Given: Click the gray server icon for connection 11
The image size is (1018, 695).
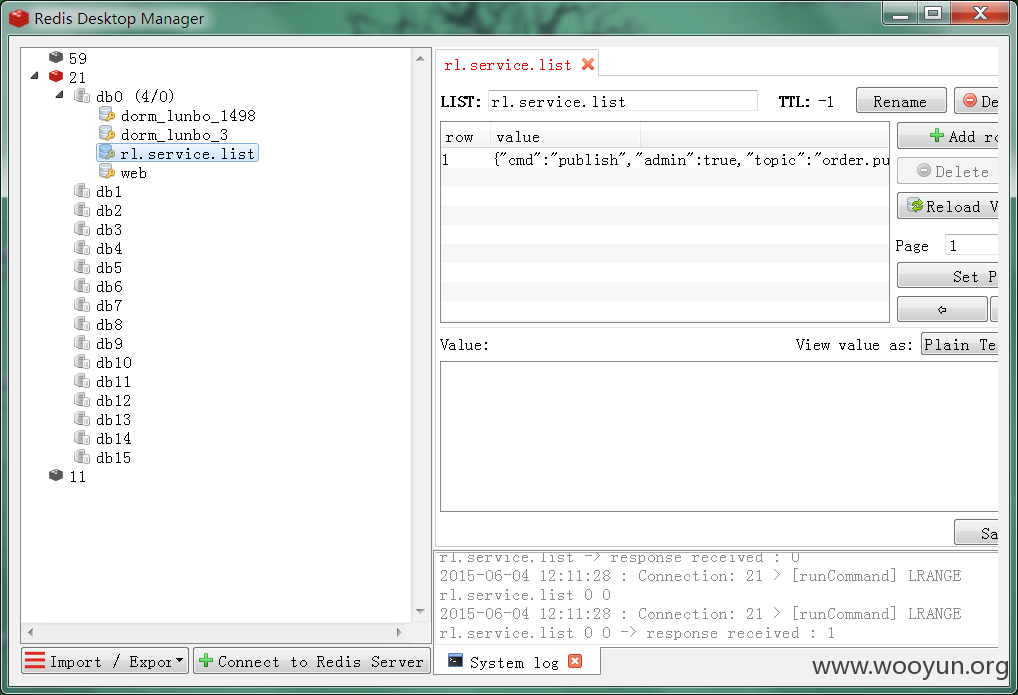Looking at the screenshot, I should [x=56, y=476].
